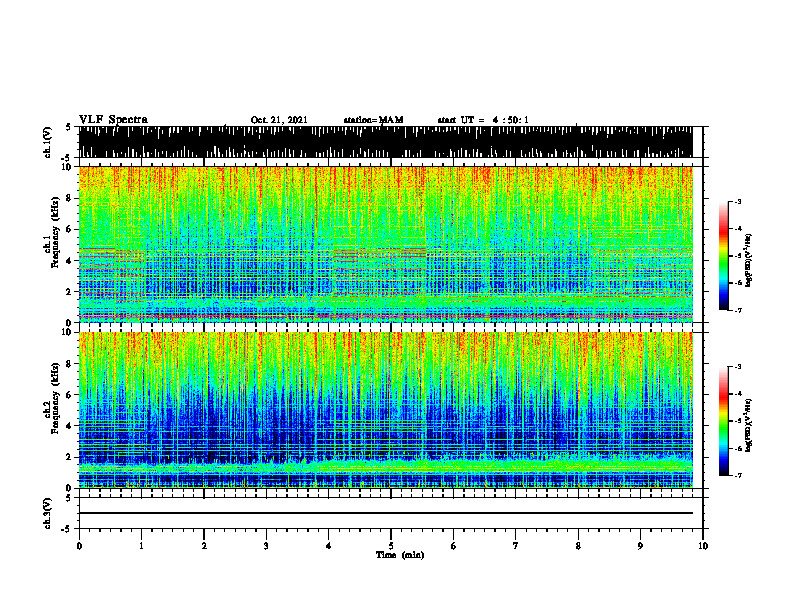Click the log(PSD) label beside ch.1 color bar
Image resolution: width=792 pixels, height=612 pixels.
(x=749, y=261)
